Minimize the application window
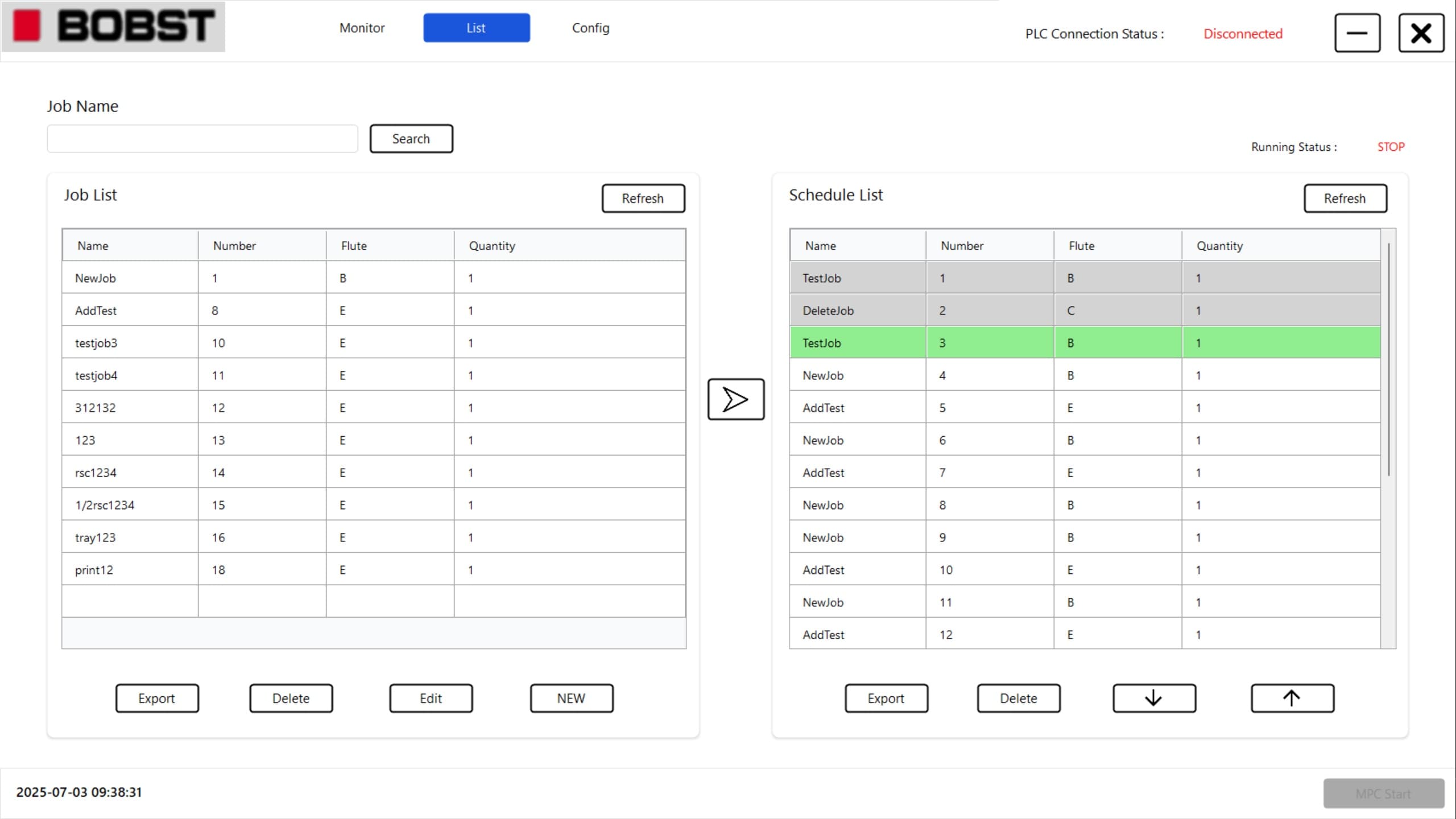The width and height of the screenshot is (1456, 819). [x=1357, y=33]
